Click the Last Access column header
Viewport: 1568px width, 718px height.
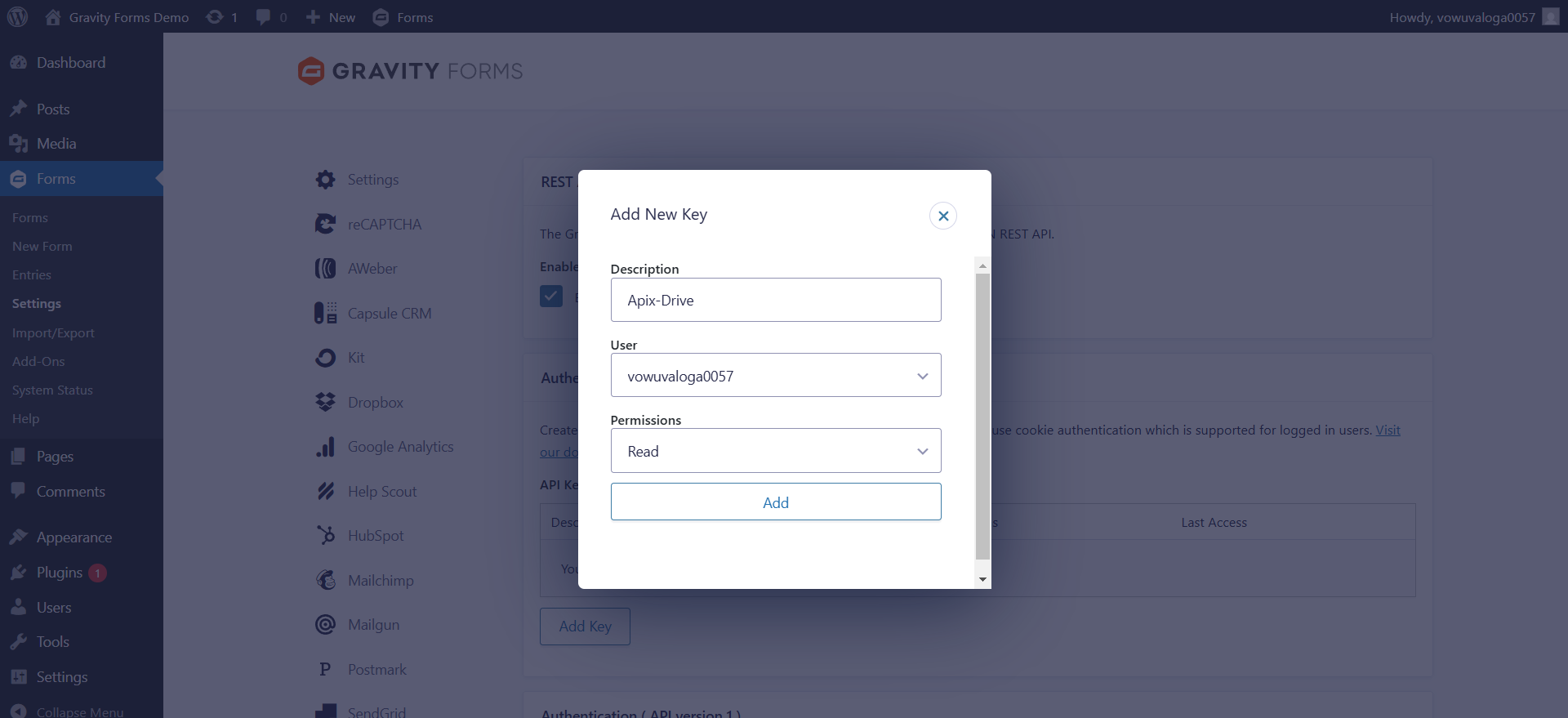pos(1214,523)
